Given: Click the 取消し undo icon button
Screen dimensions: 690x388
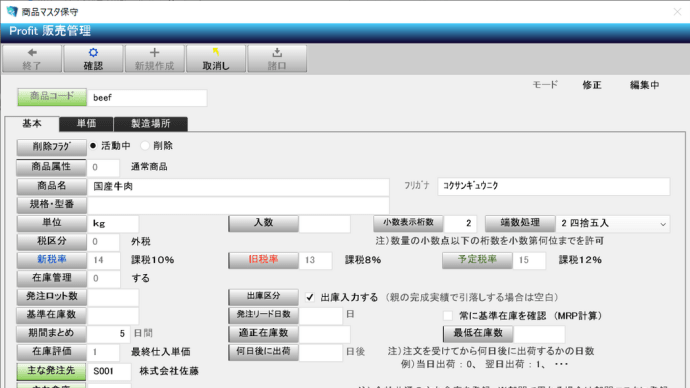Looking at the screenshot, I should (216, 59).
